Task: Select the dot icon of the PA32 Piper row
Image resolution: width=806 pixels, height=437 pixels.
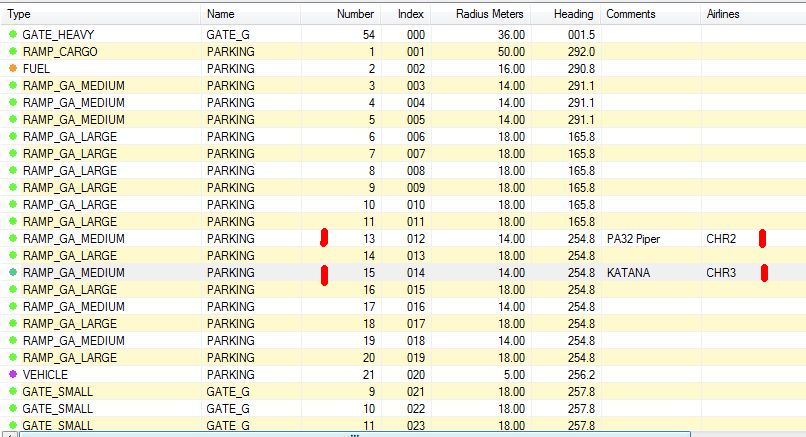Action: pyautogui.click(x=13, y=238)
